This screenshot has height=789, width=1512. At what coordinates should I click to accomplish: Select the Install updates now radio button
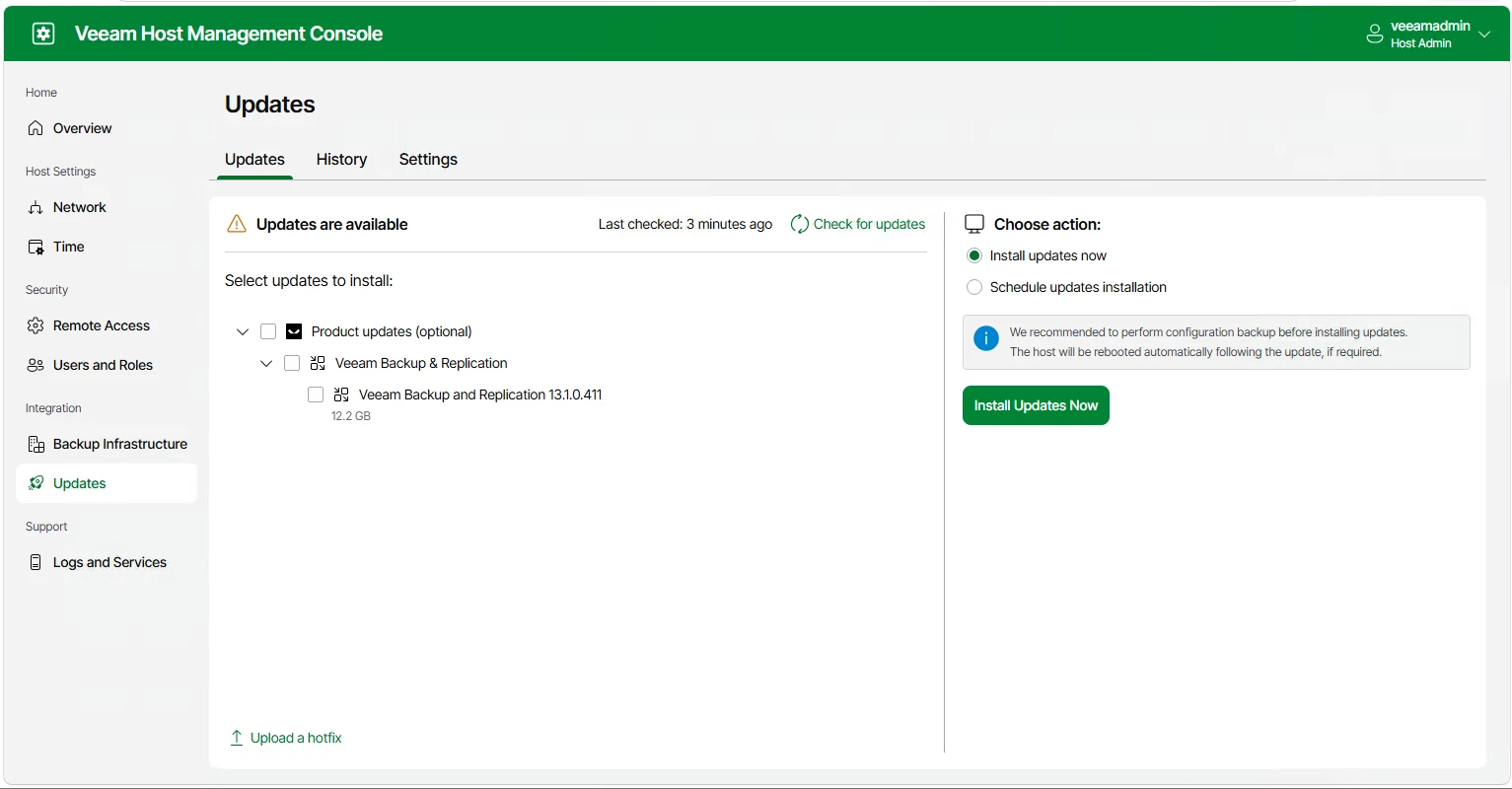coord(974,255)
